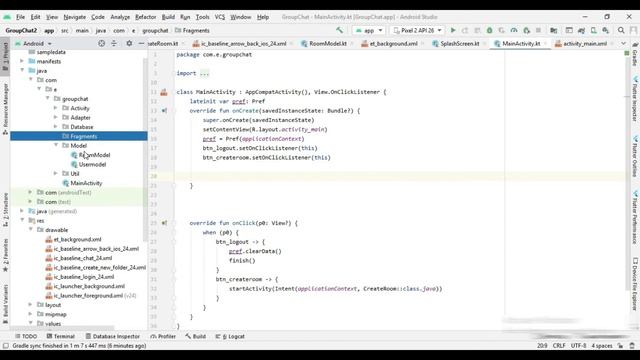
Task: Open MainActivity in the project tree
Action: [82, 183]
